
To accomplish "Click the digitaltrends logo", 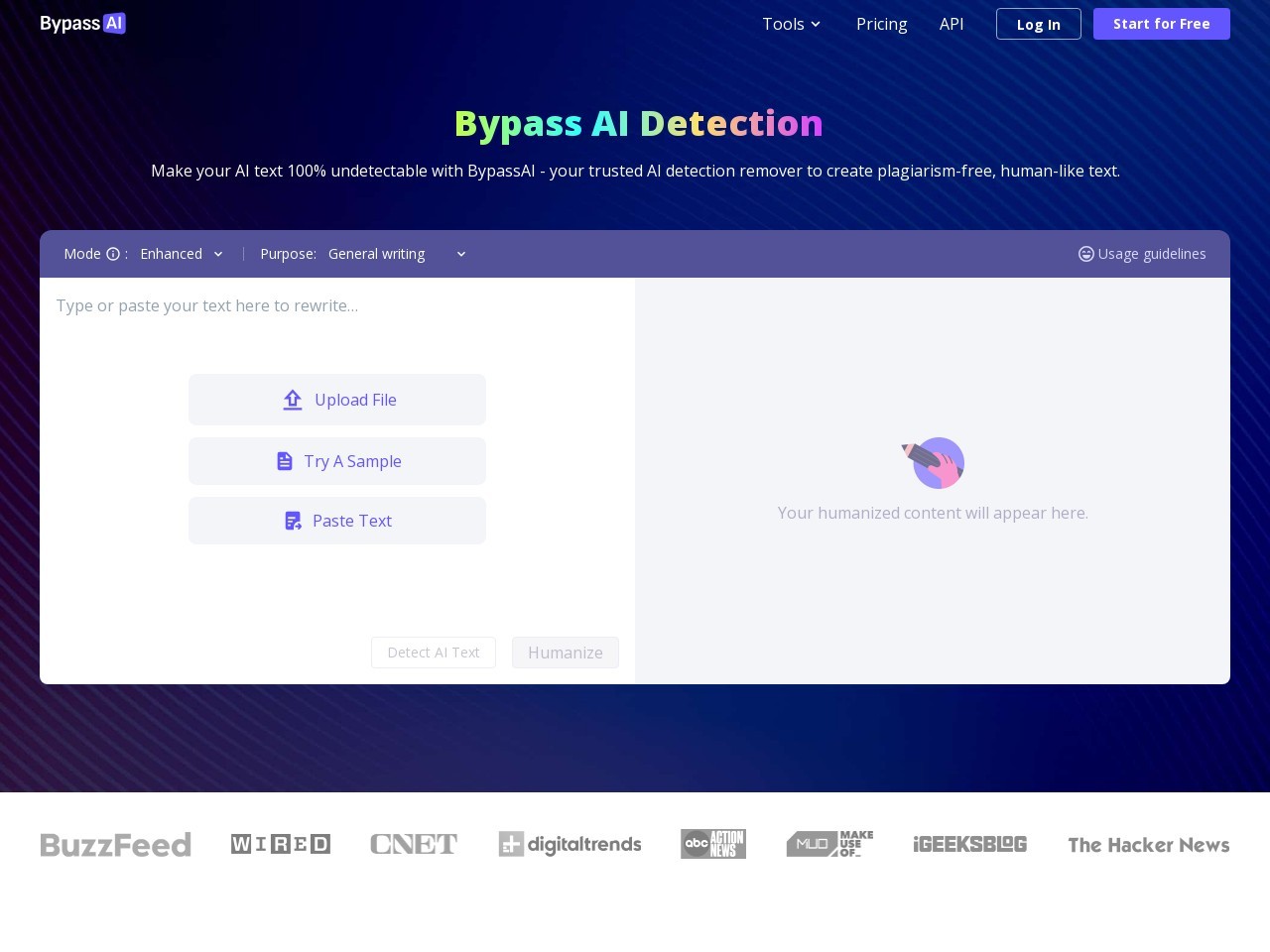I will 570,844.
